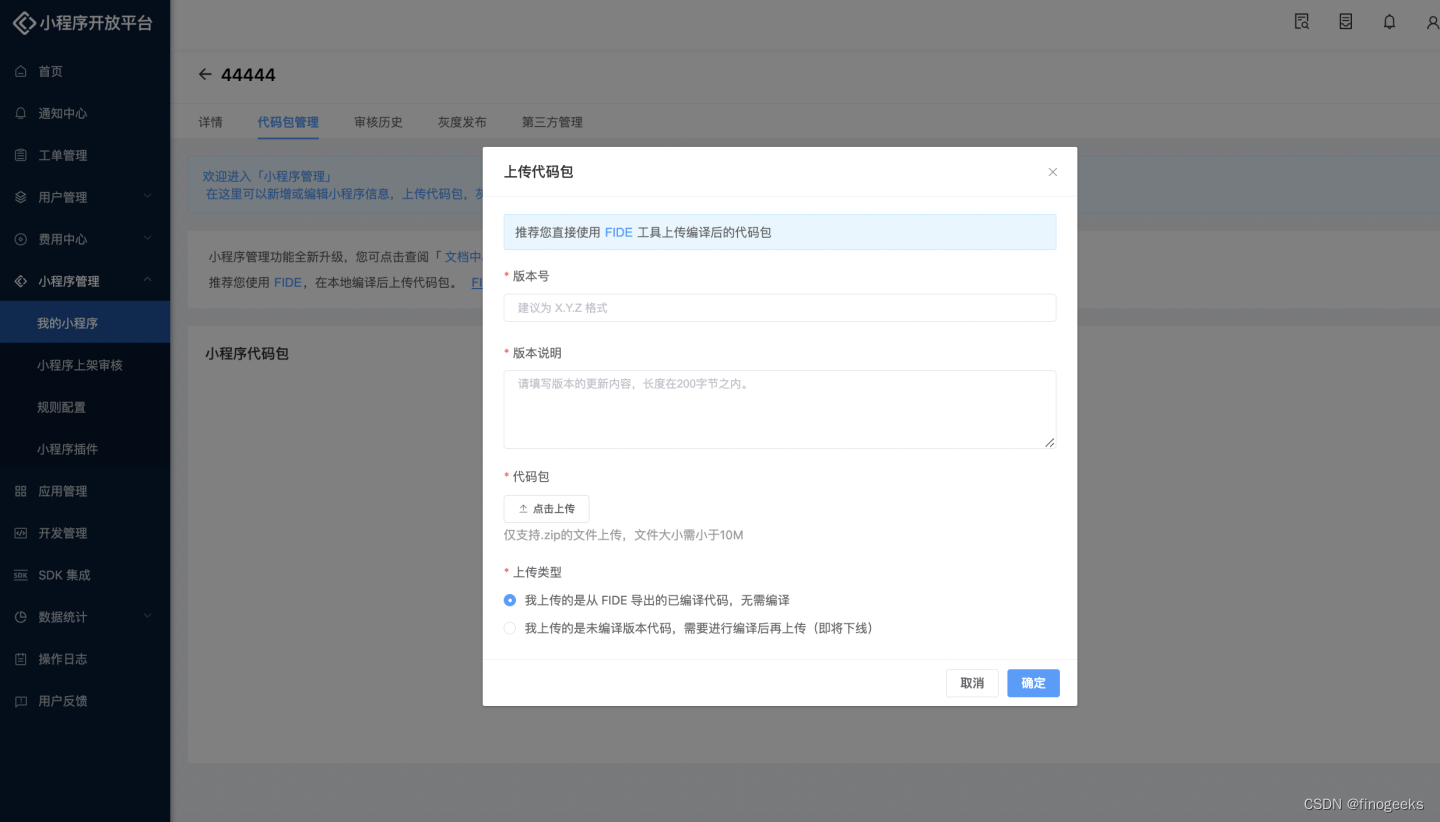The image size is (1440, 822).
Task: Click the FIDE link in the dialog banner
Action: point(618,231)
